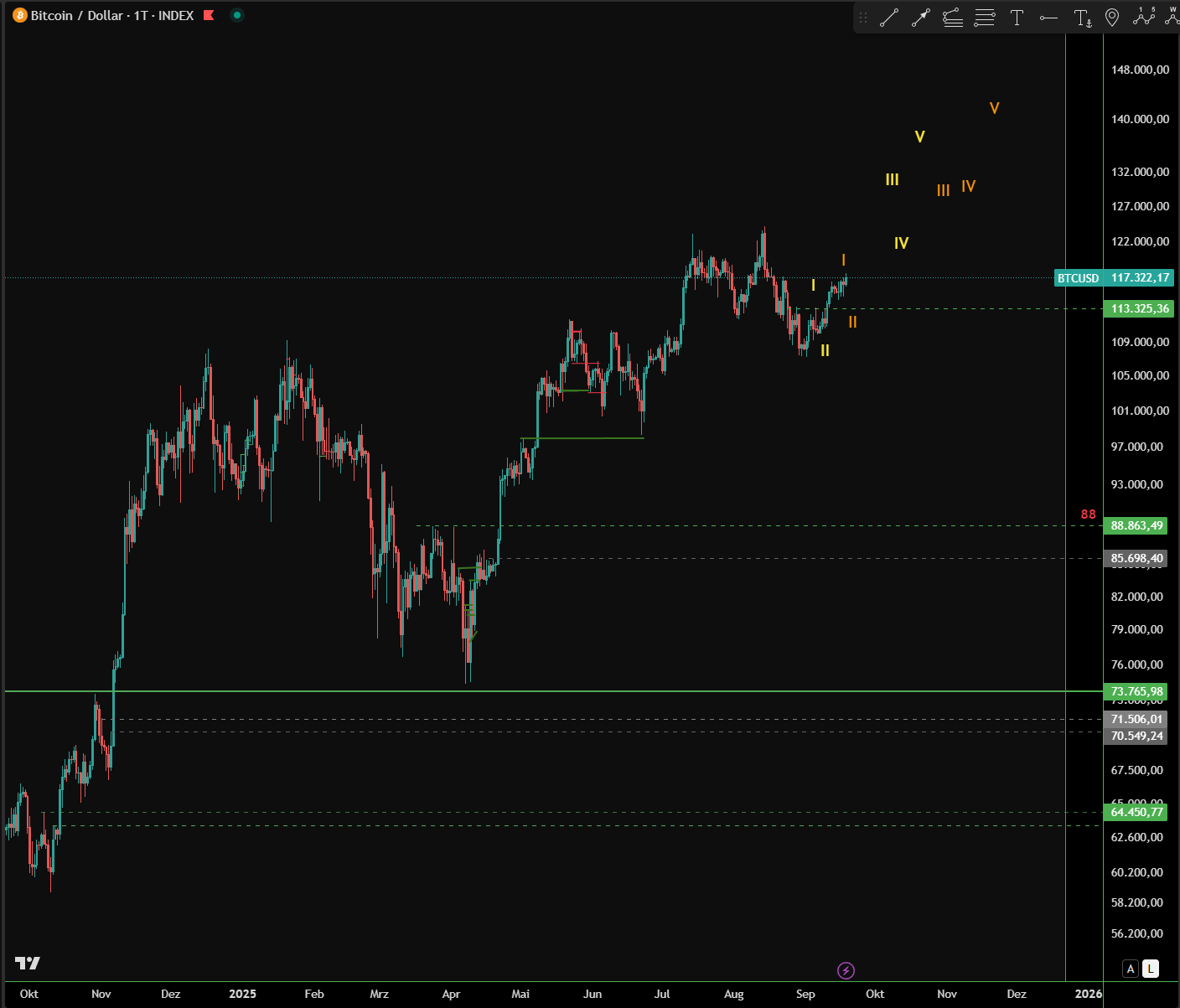Screen dimensions: 1180x1008
Task: Toggle Log scale 'L' button
Action: tap(1151, 969)
